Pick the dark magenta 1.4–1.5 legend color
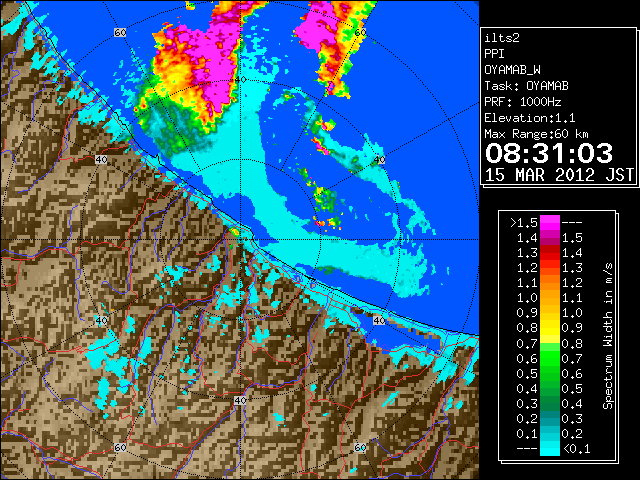This screenshot has width=640, height=480. [x=549, y=238]
